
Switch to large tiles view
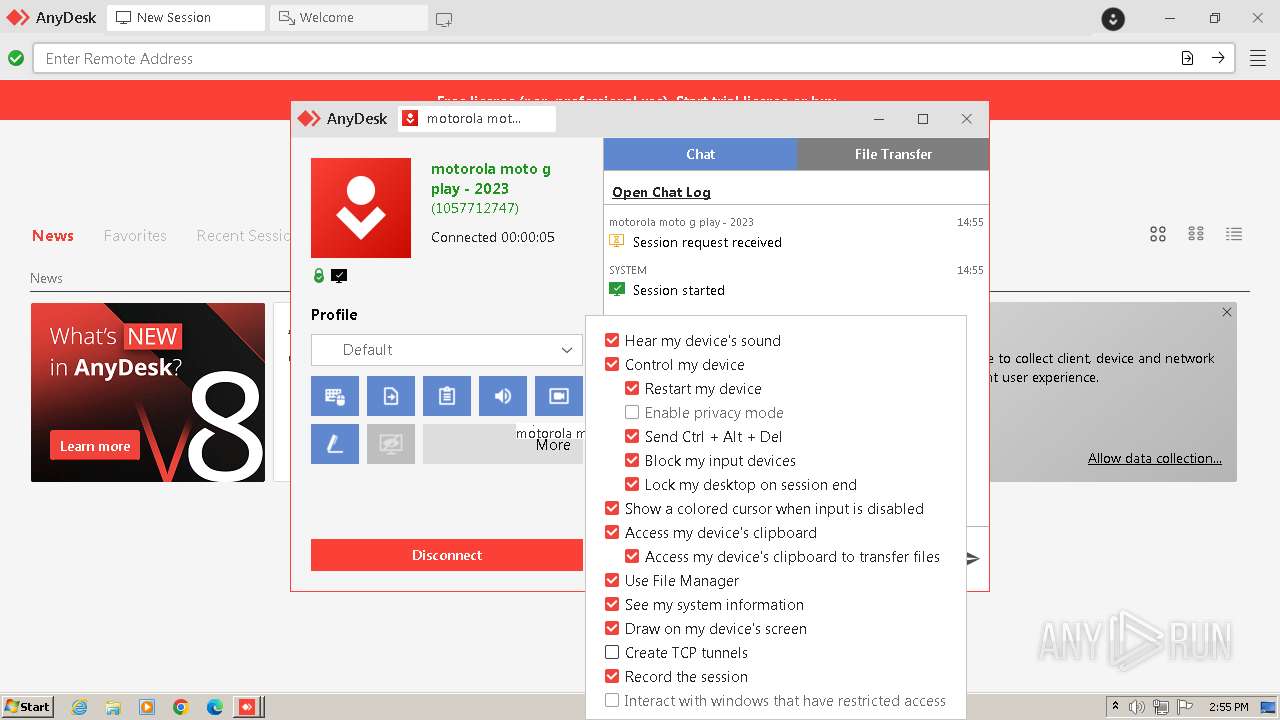[x=1158, y=234]
